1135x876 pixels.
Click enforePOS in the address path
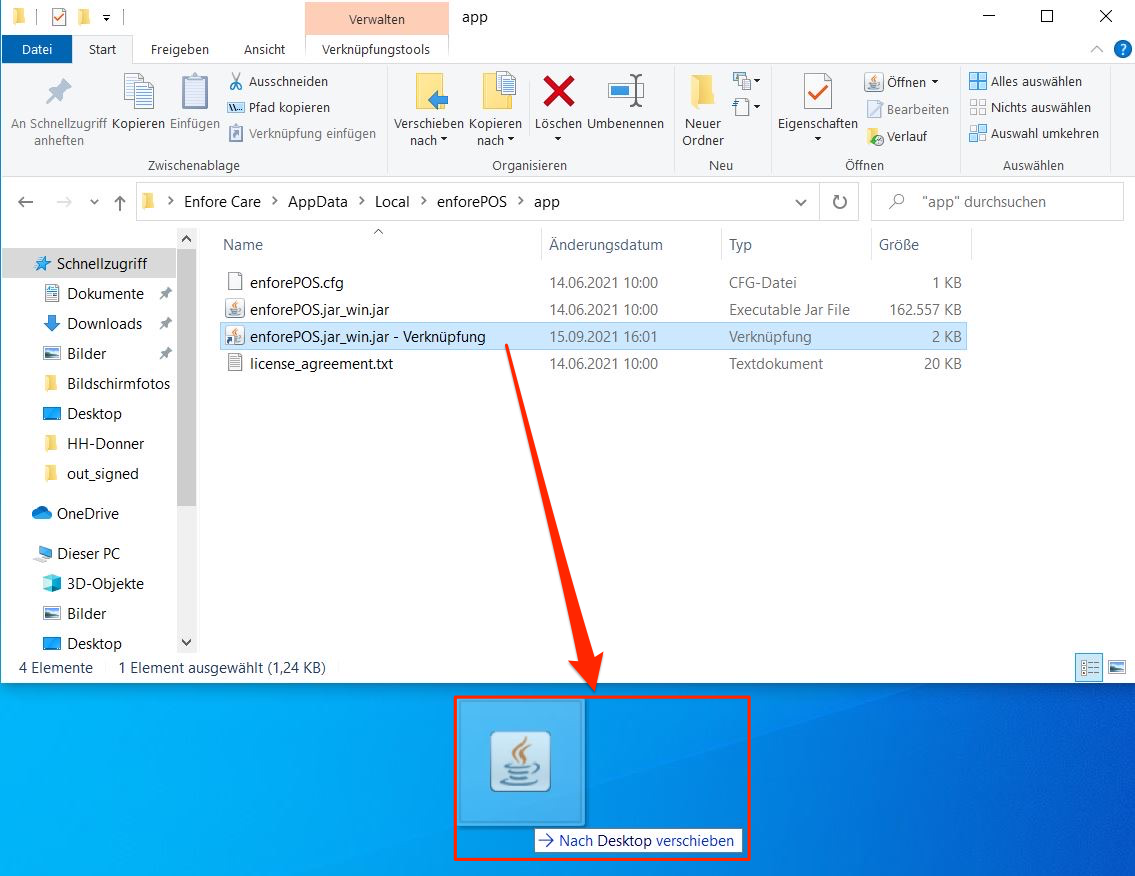point(471,202)
